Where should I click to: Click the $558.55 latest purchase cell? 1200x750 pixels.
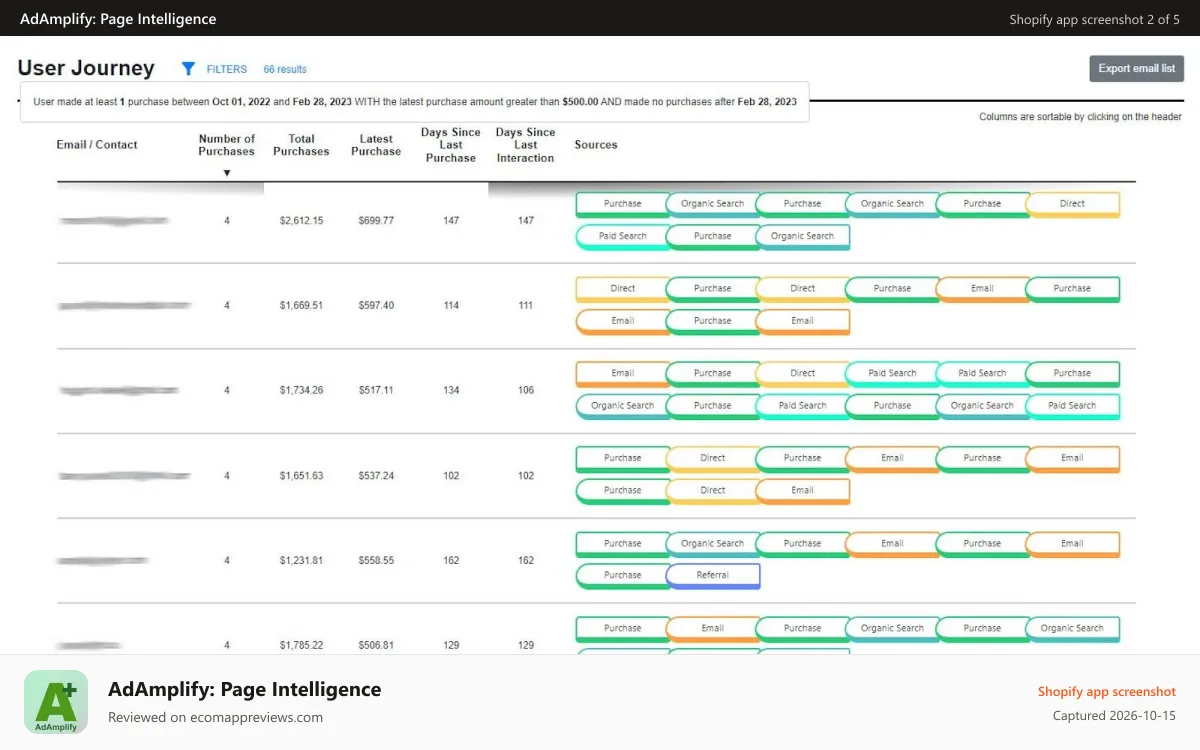click(x=376, y=560)
